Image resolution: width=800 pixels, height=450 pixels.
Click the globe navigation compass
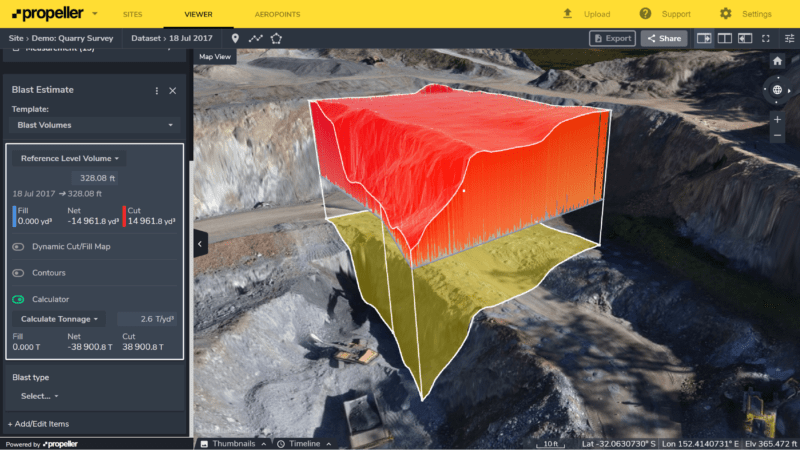(x=777, y=90)
